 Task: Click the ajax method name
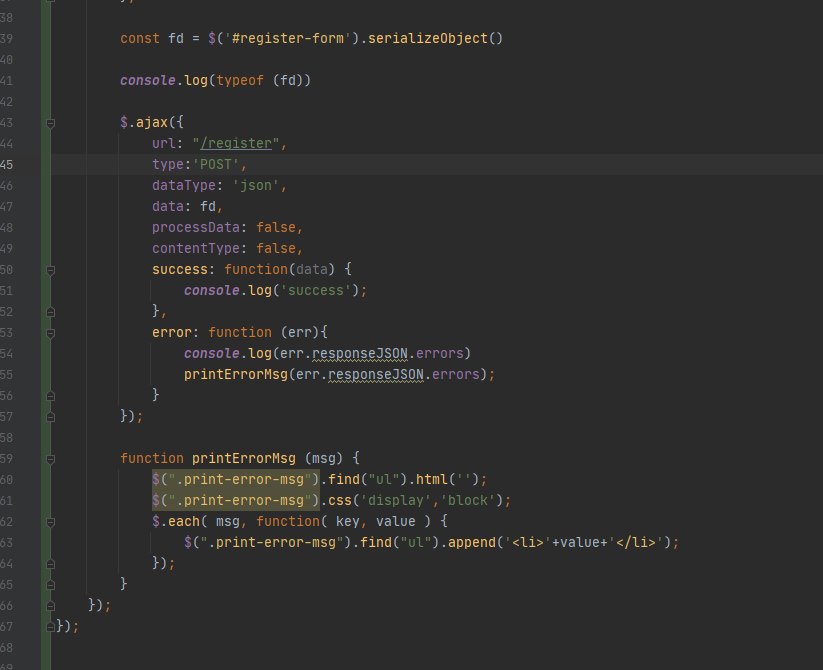click(x=152, y=122)
